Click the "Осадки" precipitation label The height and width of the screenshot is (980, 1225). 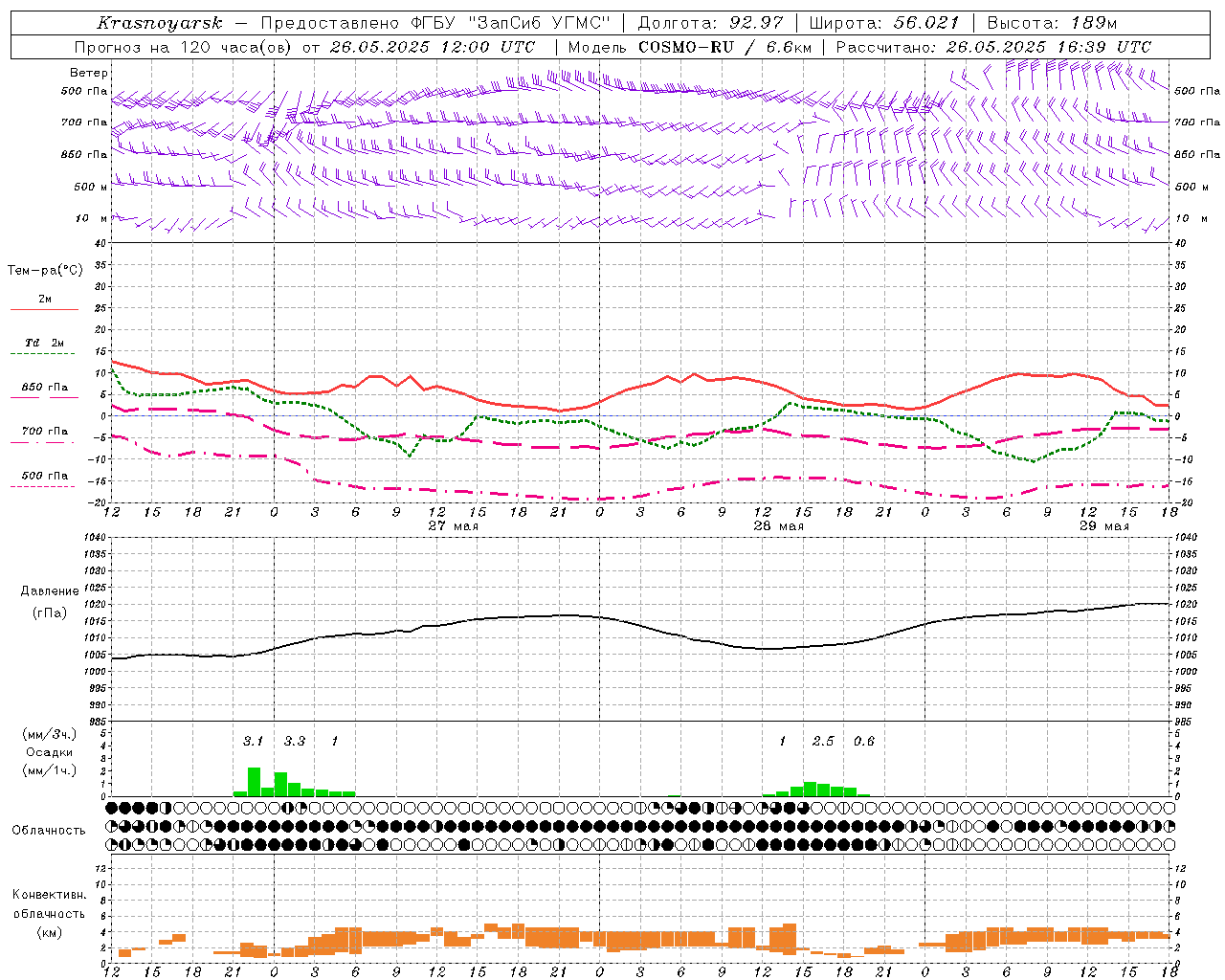coord(49,752)
